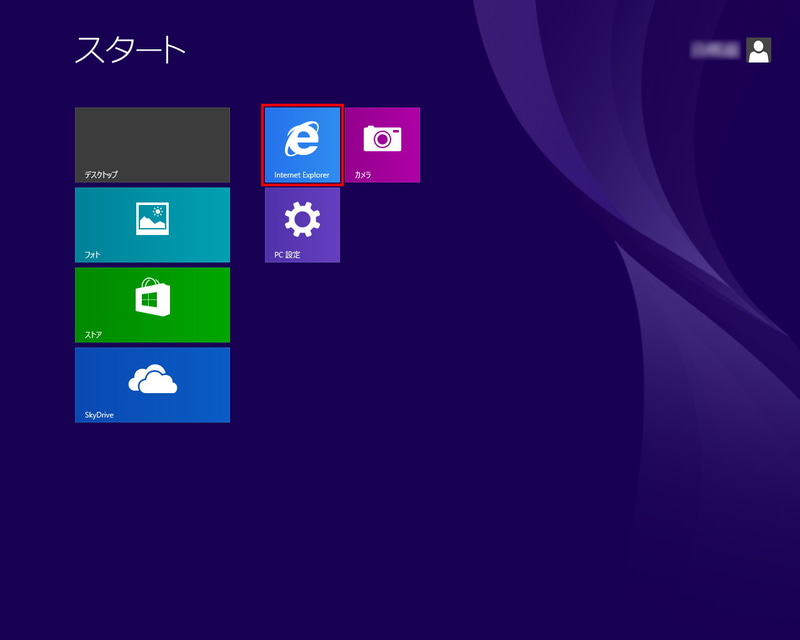Open the Internet Explorer tile
The width and height of the screenshot is (800, 640).
click(302, 145)
